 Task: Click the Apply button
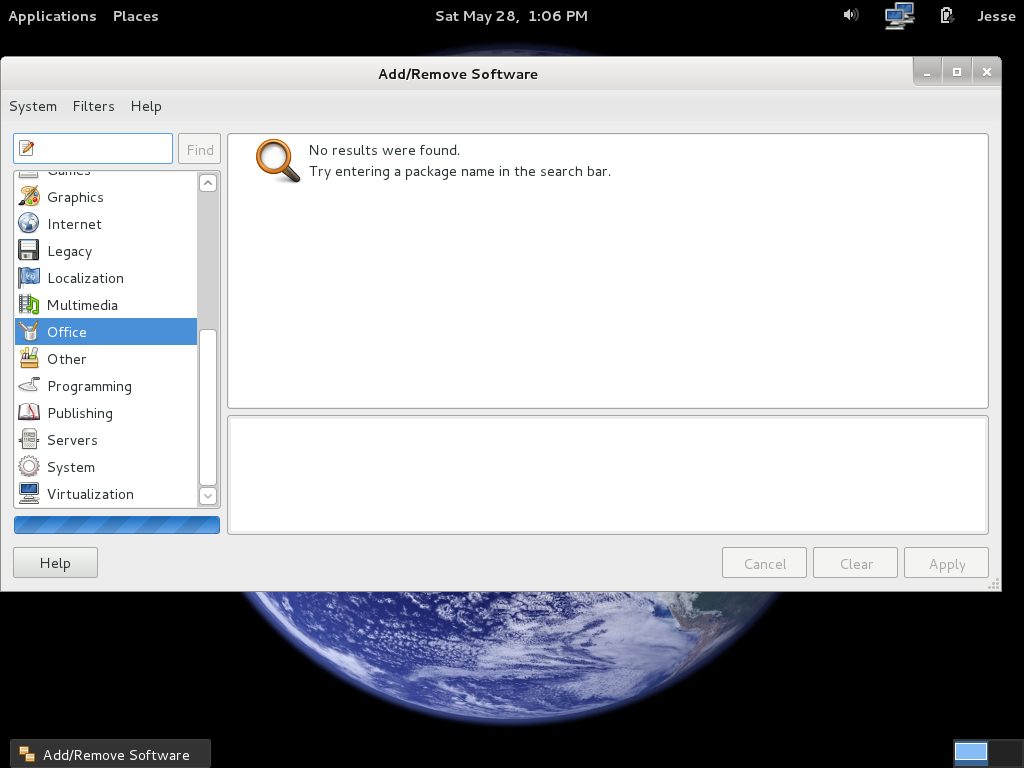(x=946, y=563)
